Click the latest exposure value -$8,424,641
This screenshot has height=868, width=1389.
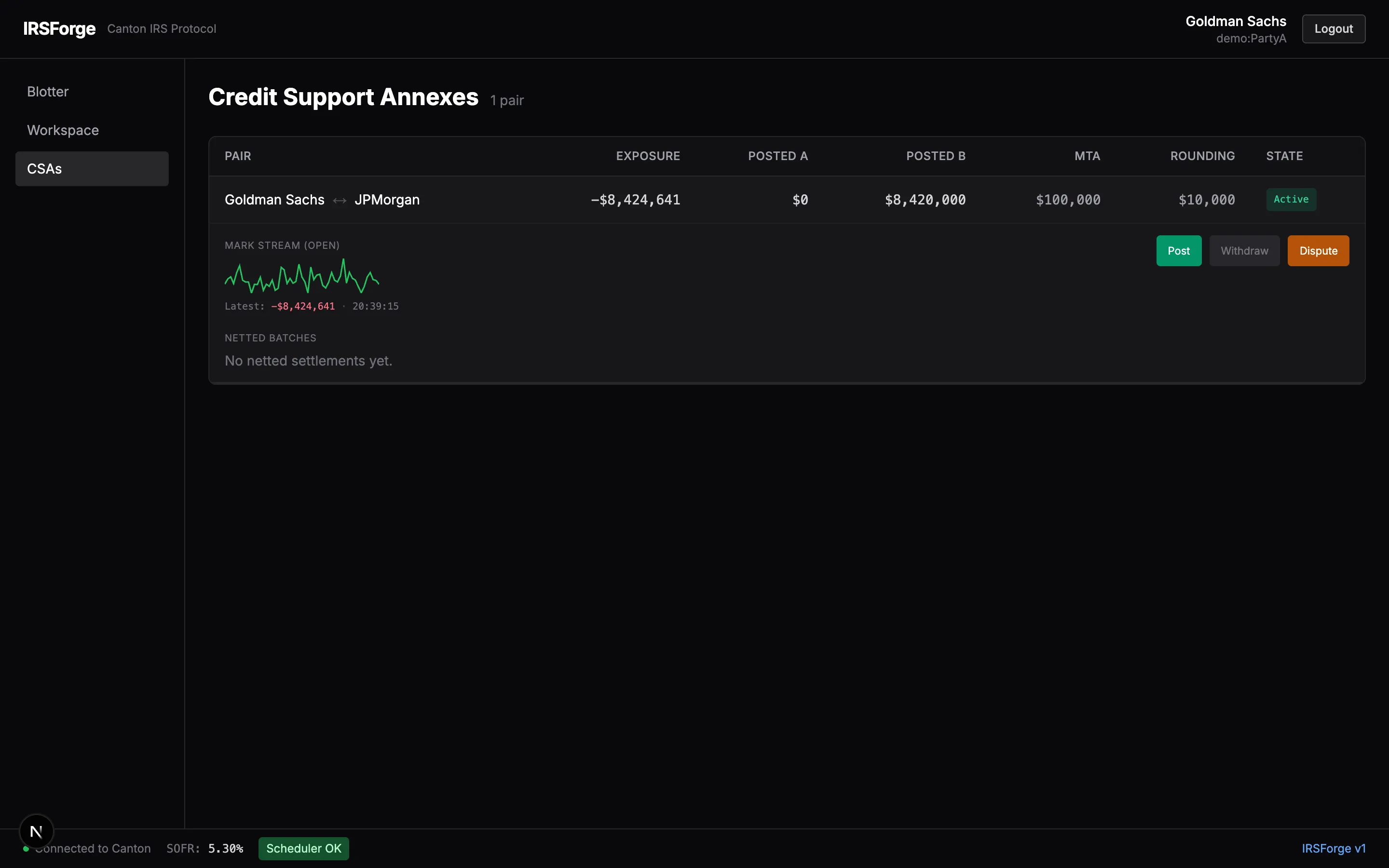point(302,306)
